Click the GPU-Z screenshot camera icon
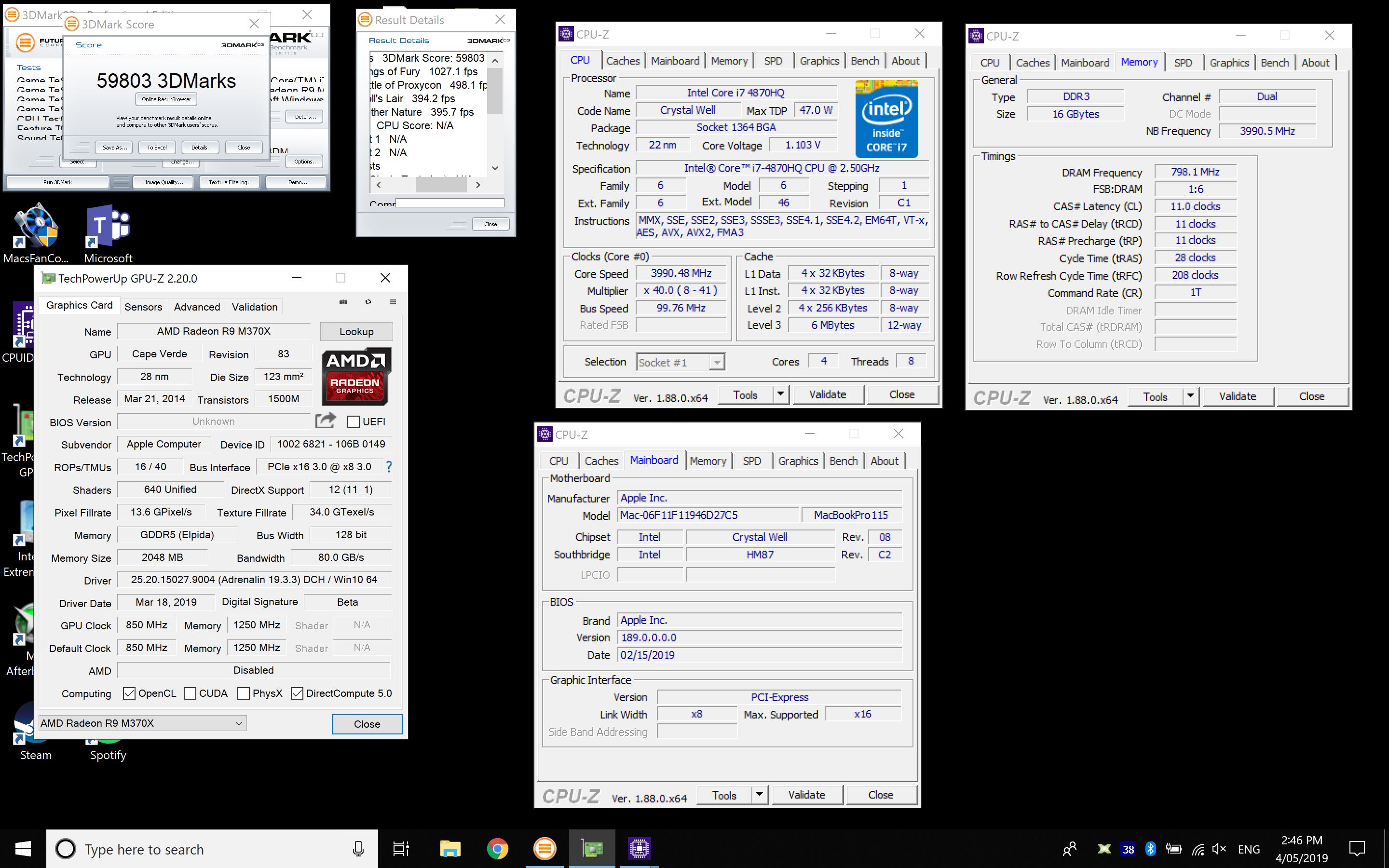The height and width of the screenshot is (868, 1389). pyautogui.click(x=343, y=302)
